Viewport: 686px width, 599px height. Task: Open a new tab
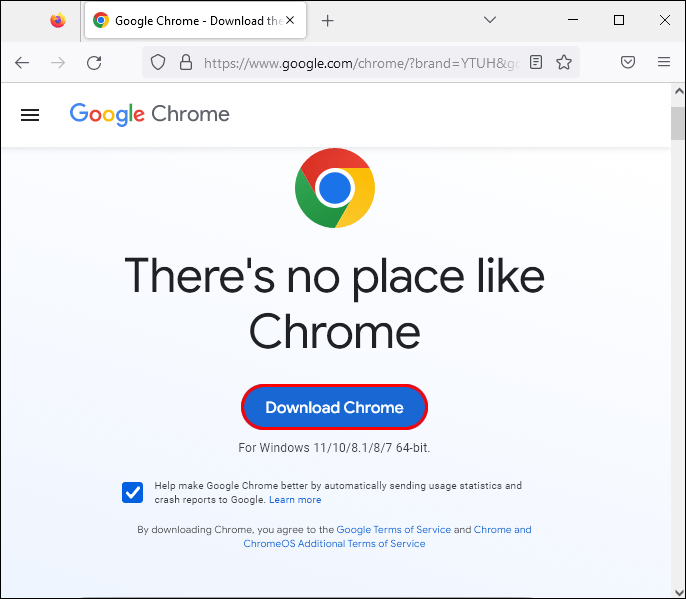(327, 21)
